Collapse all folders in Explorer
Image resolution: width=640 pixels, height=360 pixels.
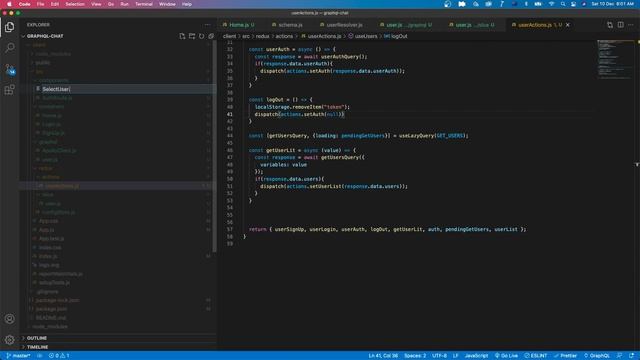(x=211, y=36)
